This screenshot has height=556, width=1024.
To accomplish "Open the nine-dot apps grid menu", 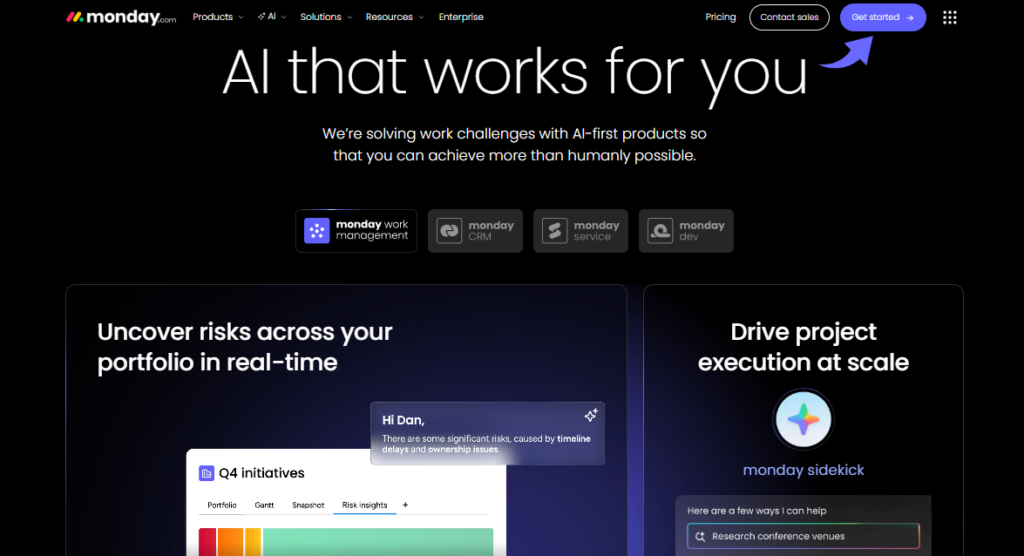I will [949, 17].
